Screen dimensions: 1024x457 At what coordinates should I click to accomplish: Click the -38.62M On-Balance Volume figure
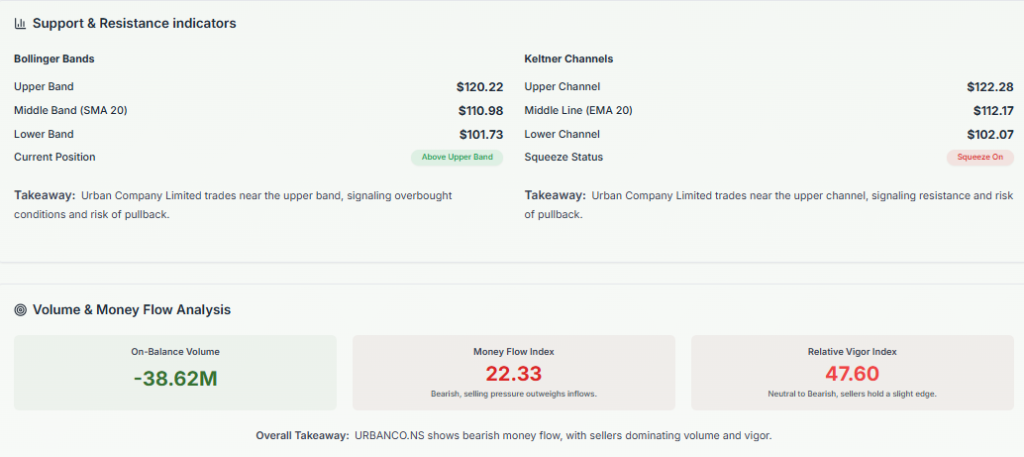(175, 378)
